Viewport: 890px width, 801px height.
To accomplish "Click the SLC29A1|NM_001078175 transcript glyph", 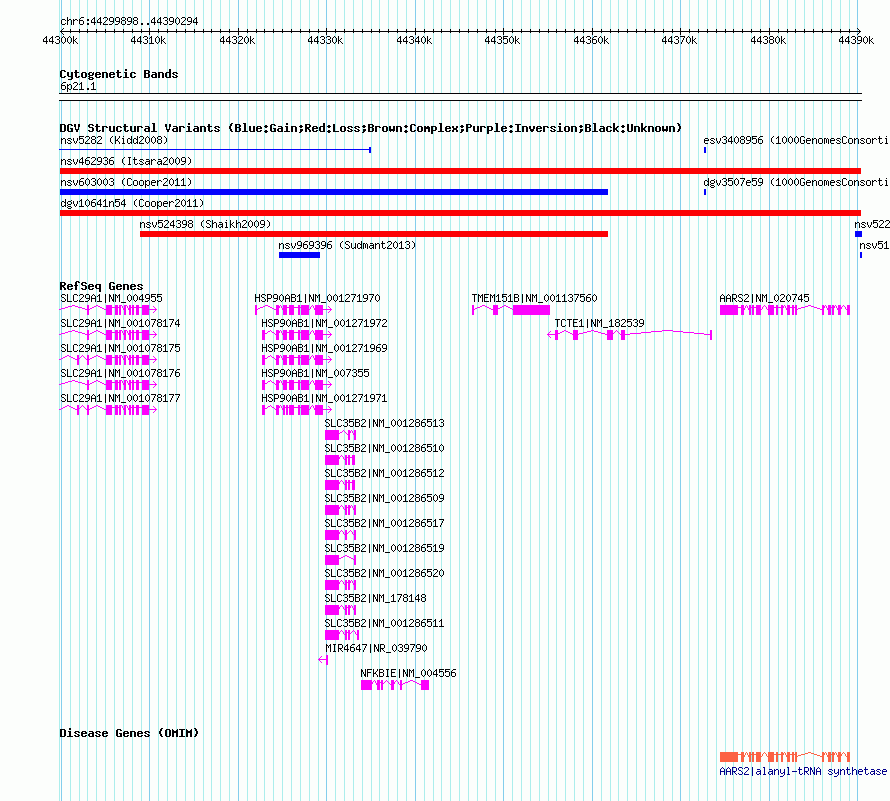I will [108, 360].
